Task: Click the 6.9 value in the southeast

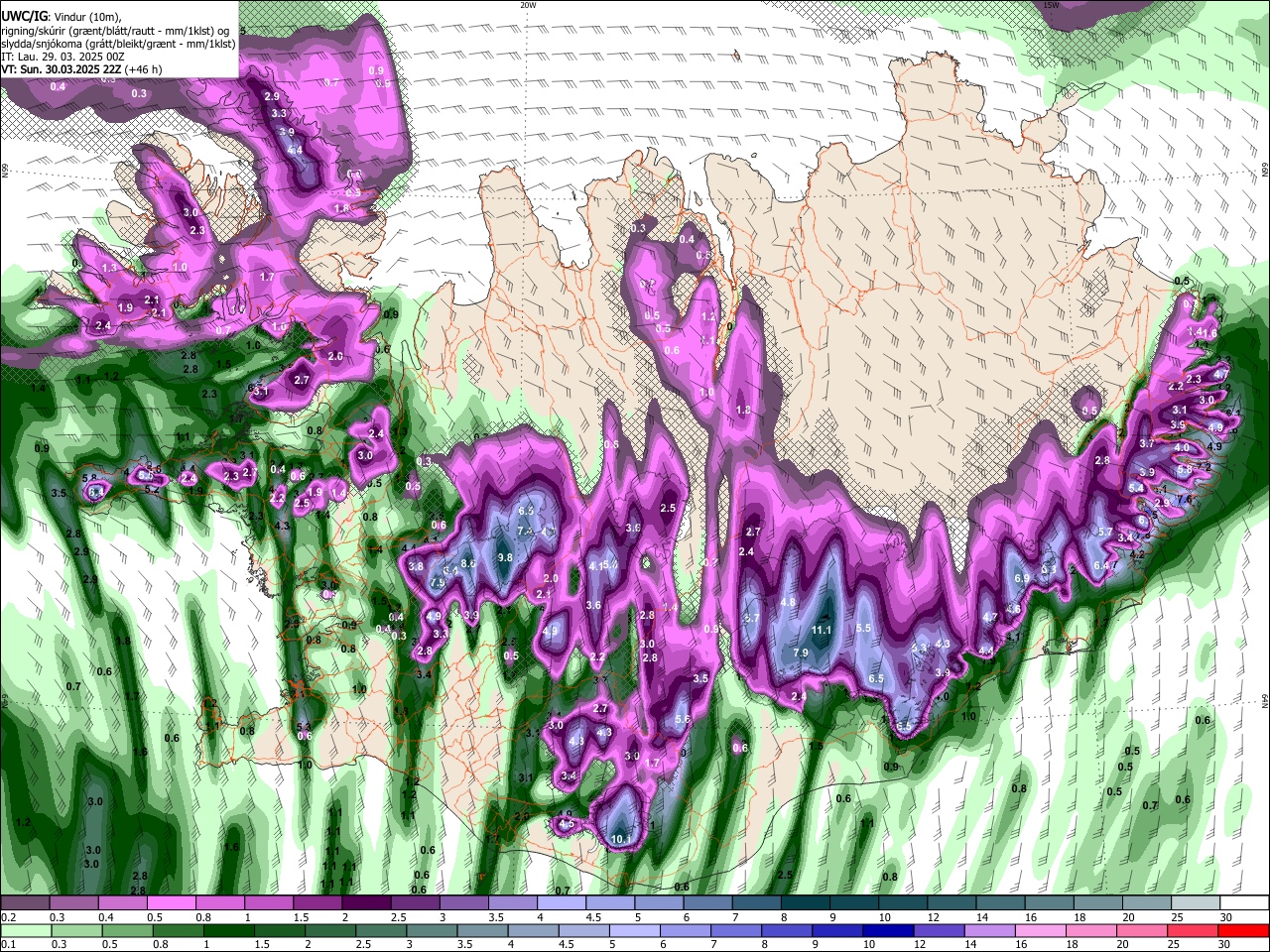Action: 1022,578
